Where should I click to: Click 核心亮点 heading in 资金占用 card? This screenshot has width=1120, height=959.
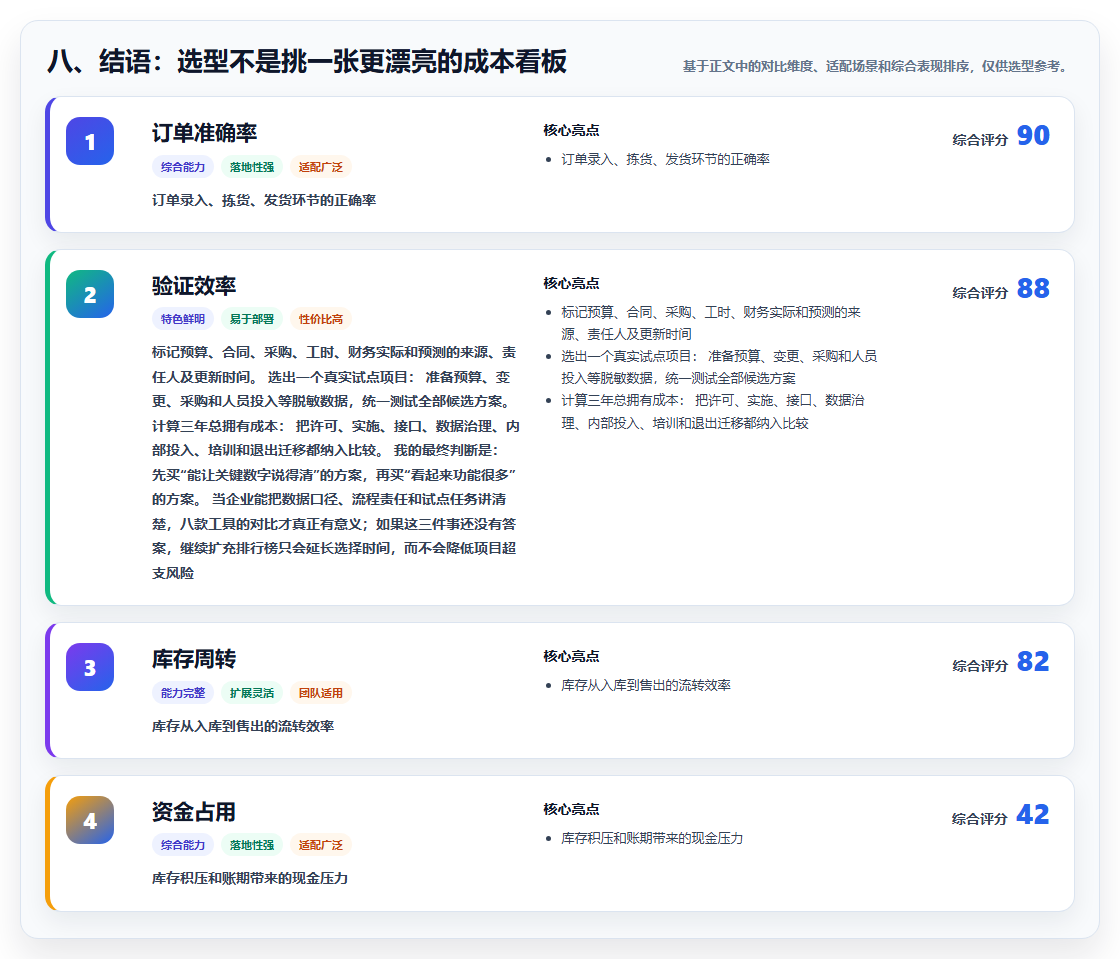click(x=571, y=809)
